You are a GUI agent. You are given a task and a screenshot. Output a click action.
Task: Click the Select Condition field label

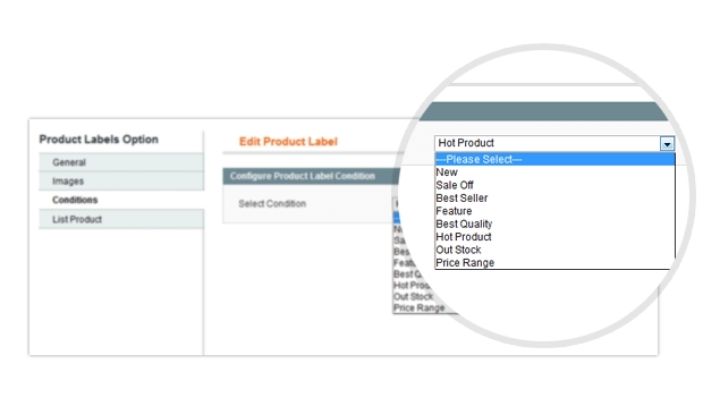[272, 204]
